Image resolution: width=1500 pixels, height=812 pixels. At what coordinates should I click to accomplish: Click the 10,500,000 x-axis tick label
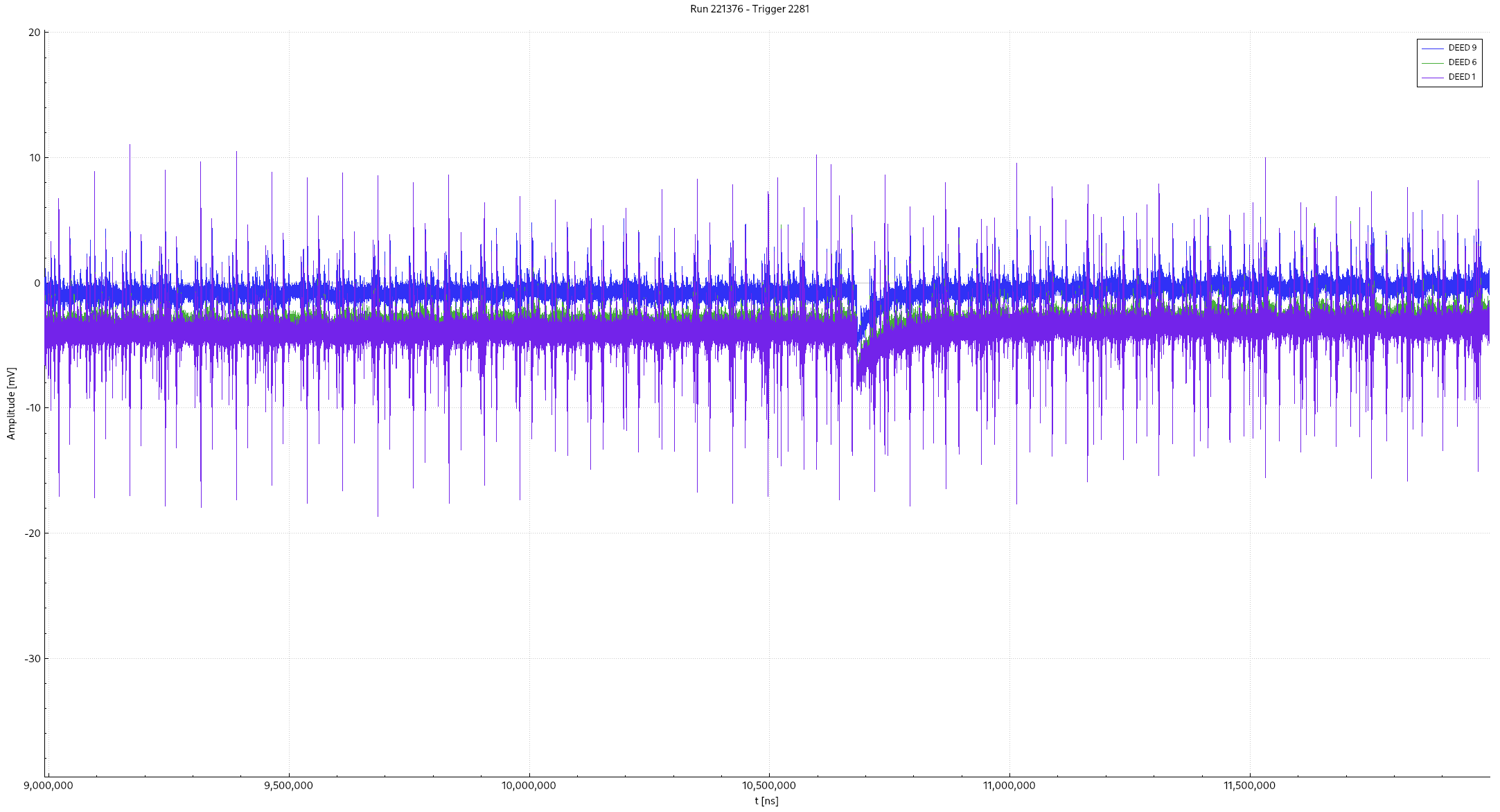click(769, 786)
